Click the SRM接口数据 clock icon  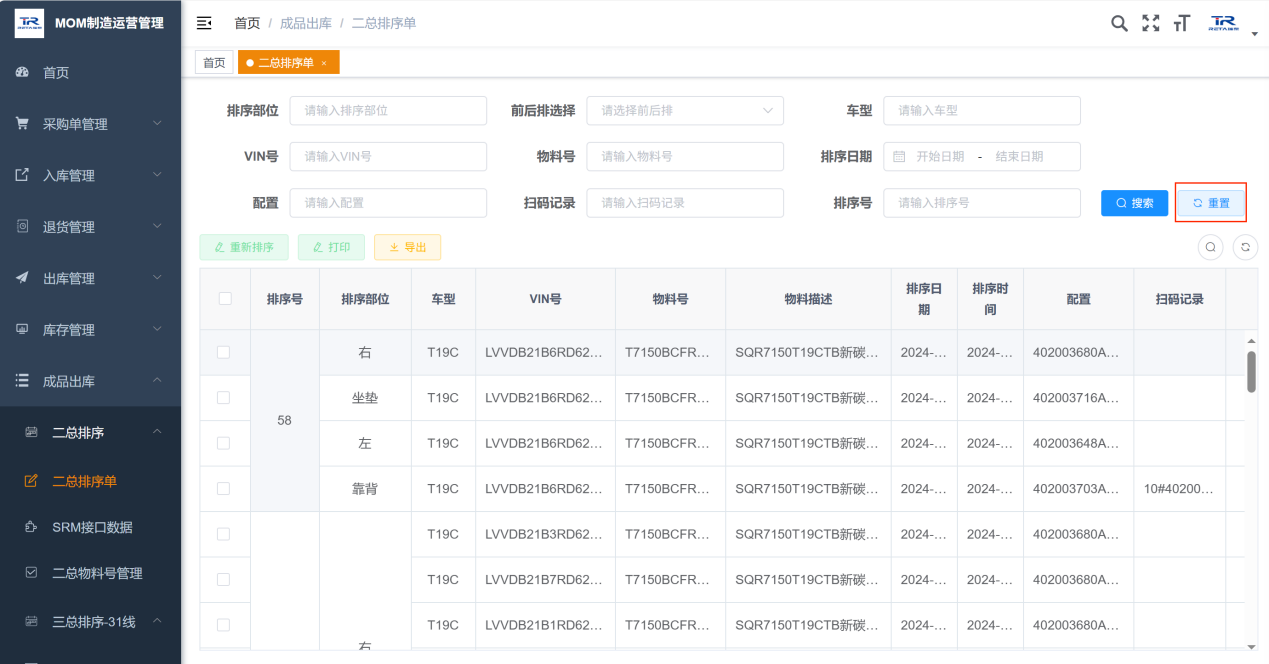(31, 527)
